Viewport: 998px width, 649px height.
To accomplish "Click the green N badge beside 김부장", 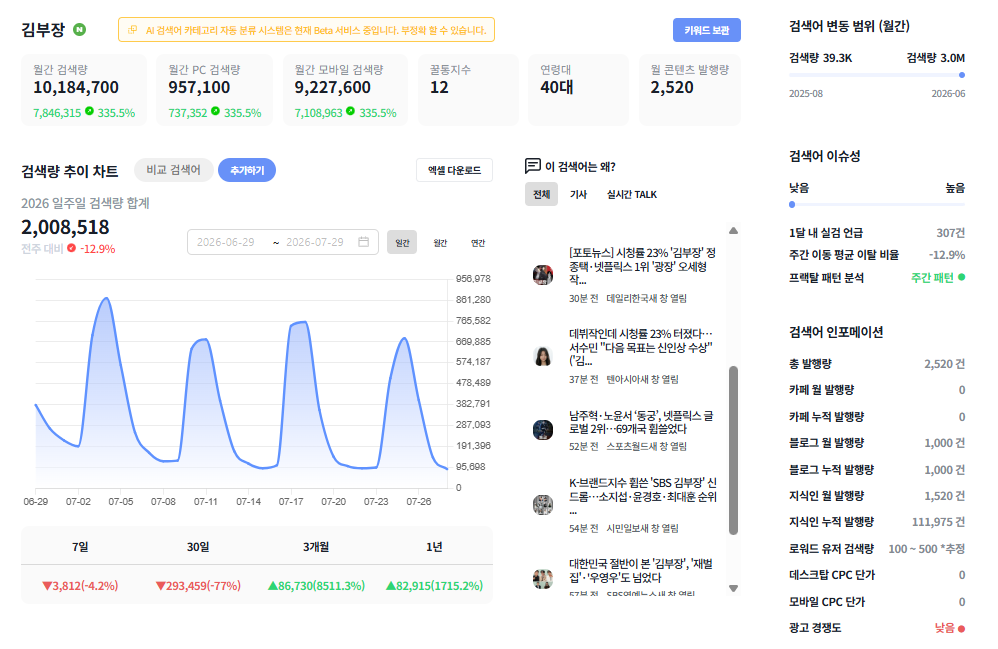I will [80, 29].
